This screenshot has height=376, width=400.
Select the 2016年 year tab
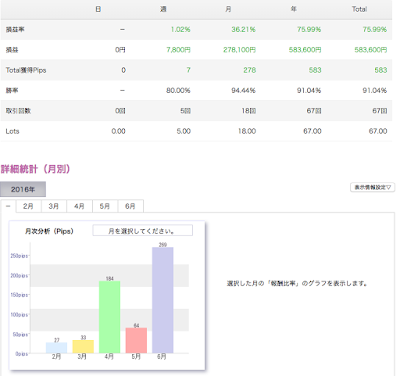click(23, 189)
